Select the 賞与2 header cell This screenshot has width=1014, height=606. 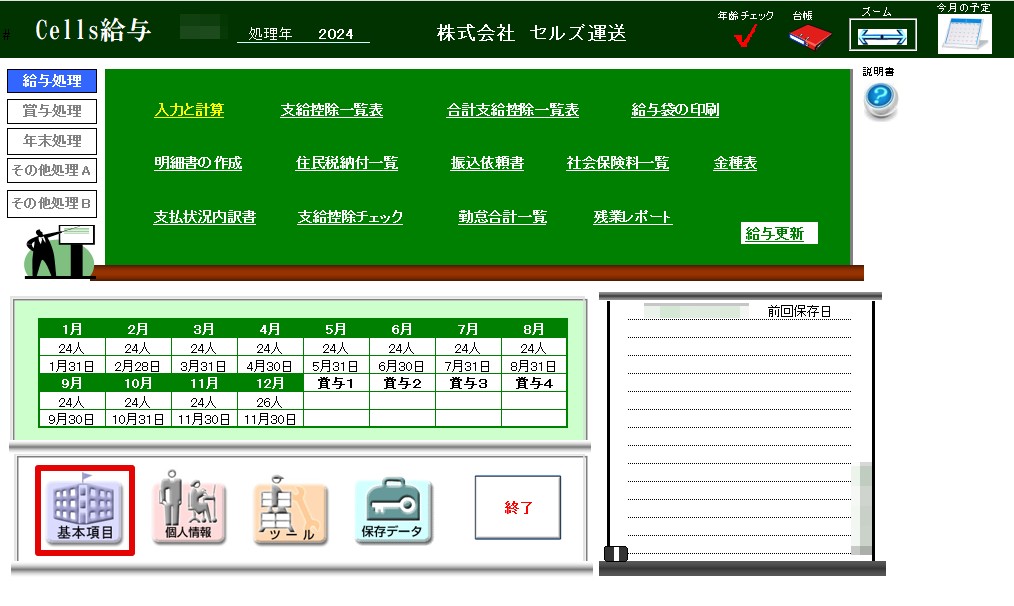coord(402,383)
